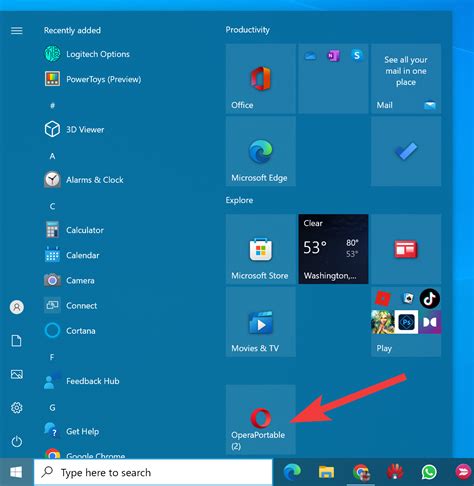474x486 pixels.
Task: Open the red News tile
Action: [x=406, y=249]
